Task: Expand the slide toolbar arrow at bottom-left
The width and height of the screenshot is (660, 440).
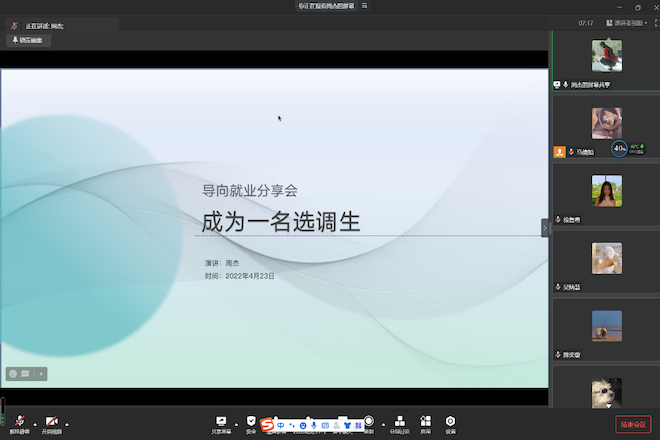Action: tap(41, 374)
